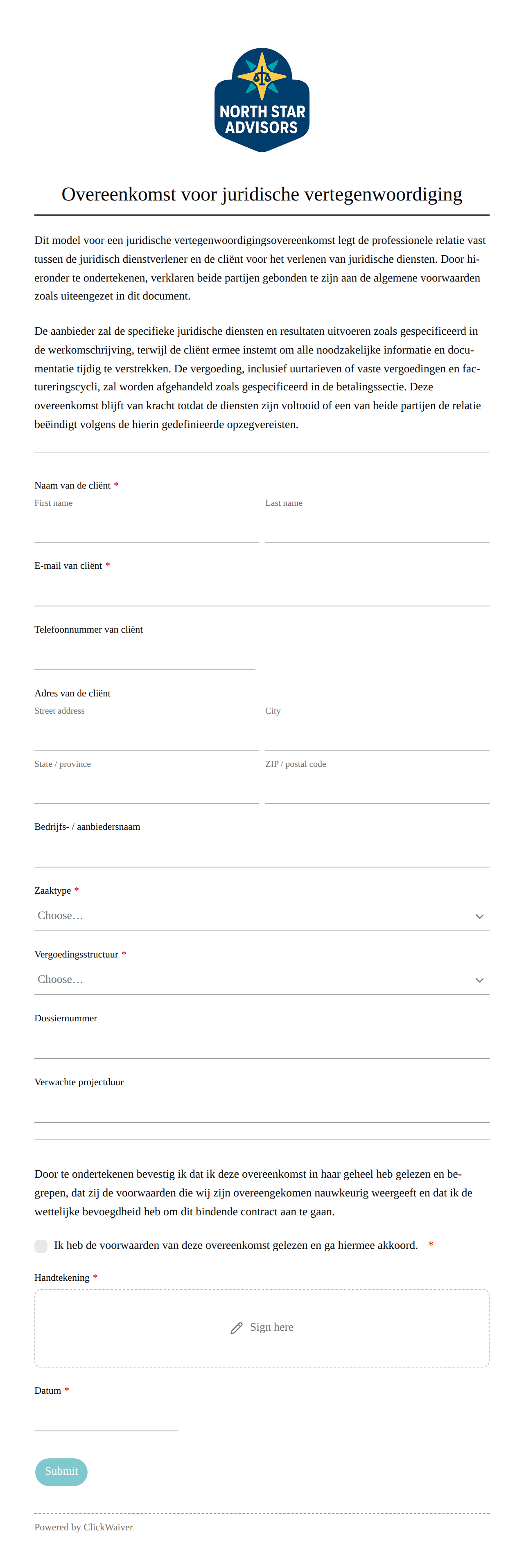Tick the agreement checkbox for voorwaarden
Screen dimensions: 524x1568
click(x=41, y=1246)
